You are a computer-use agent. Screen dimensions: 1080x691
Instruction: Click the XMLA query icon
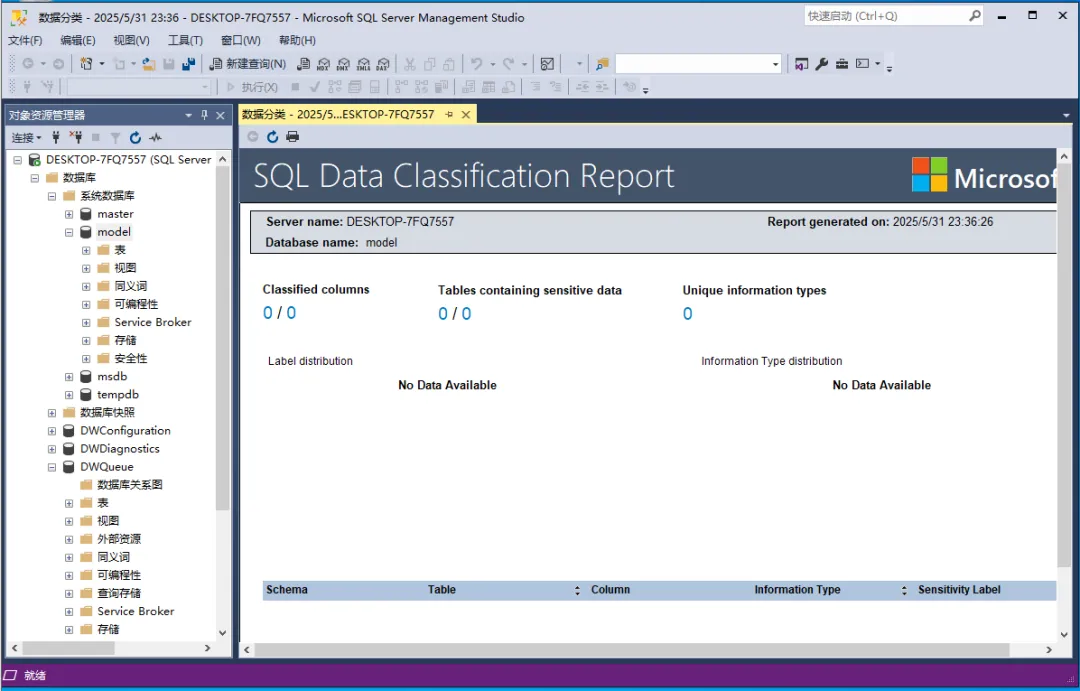click(x=363, y=64)
